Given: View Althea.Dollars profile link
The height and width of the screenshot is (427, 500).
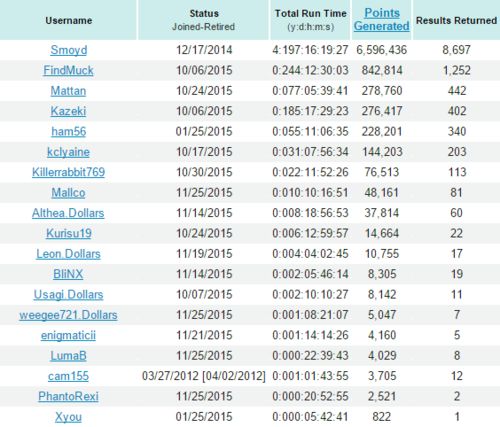Looking at the screenshot, I should point(68,213).
